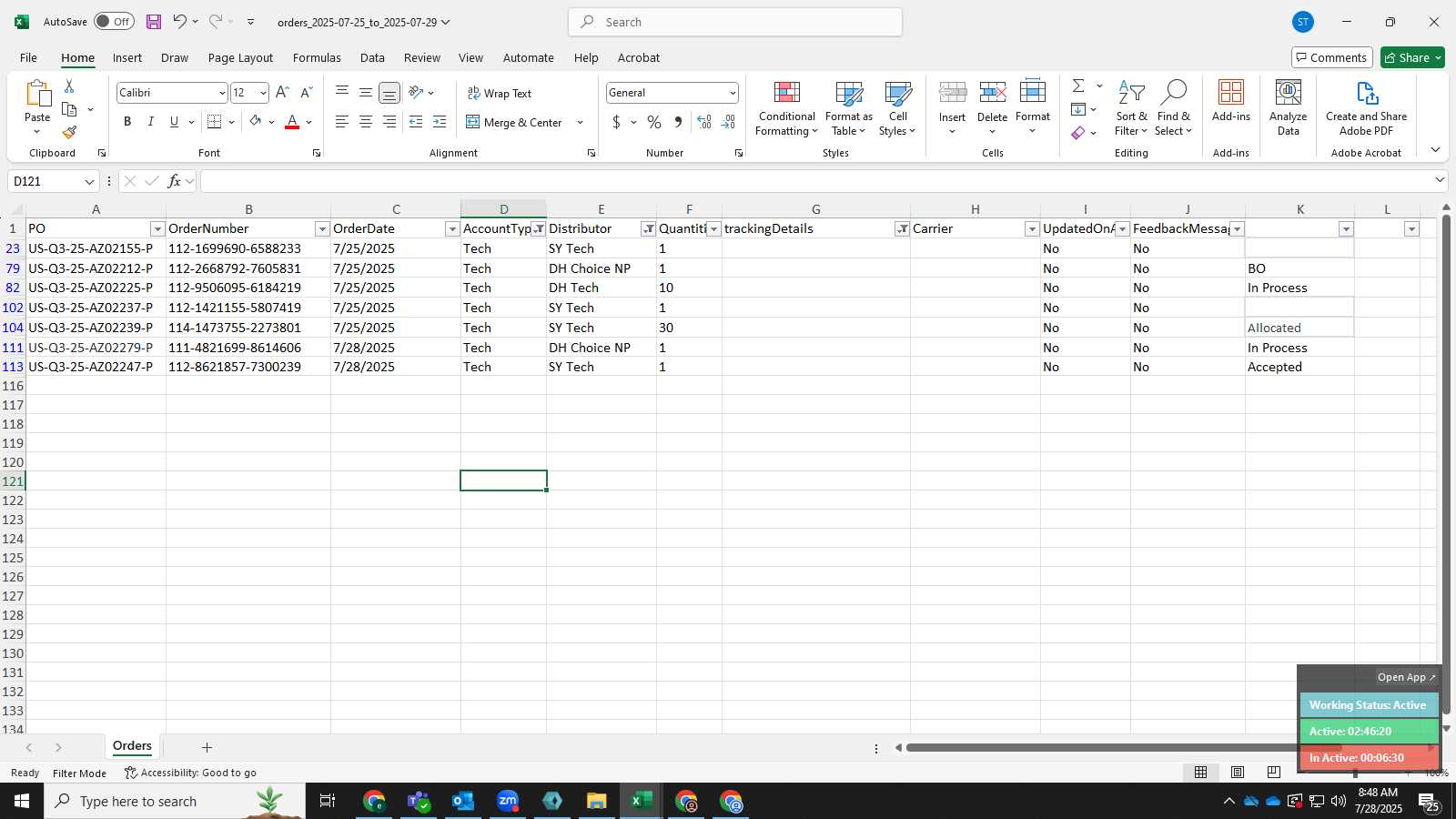Screen dimensions: 1456x819
Task: Click the Format Painter brush icon
Action: [69, 132]
